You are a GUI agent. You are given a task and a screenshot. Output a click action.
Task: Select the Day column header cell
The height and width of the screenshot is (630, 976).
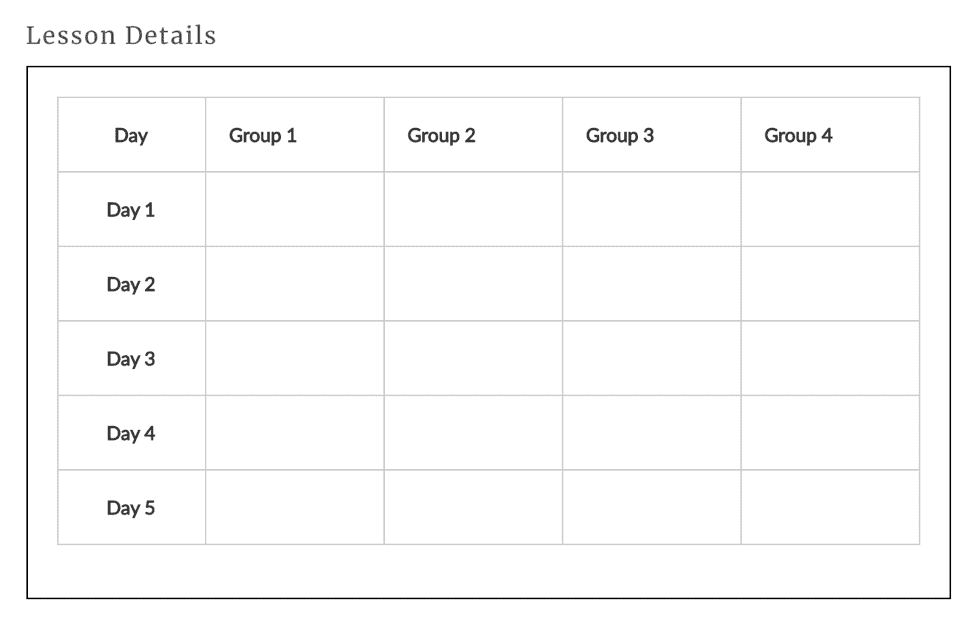(131, 135)
